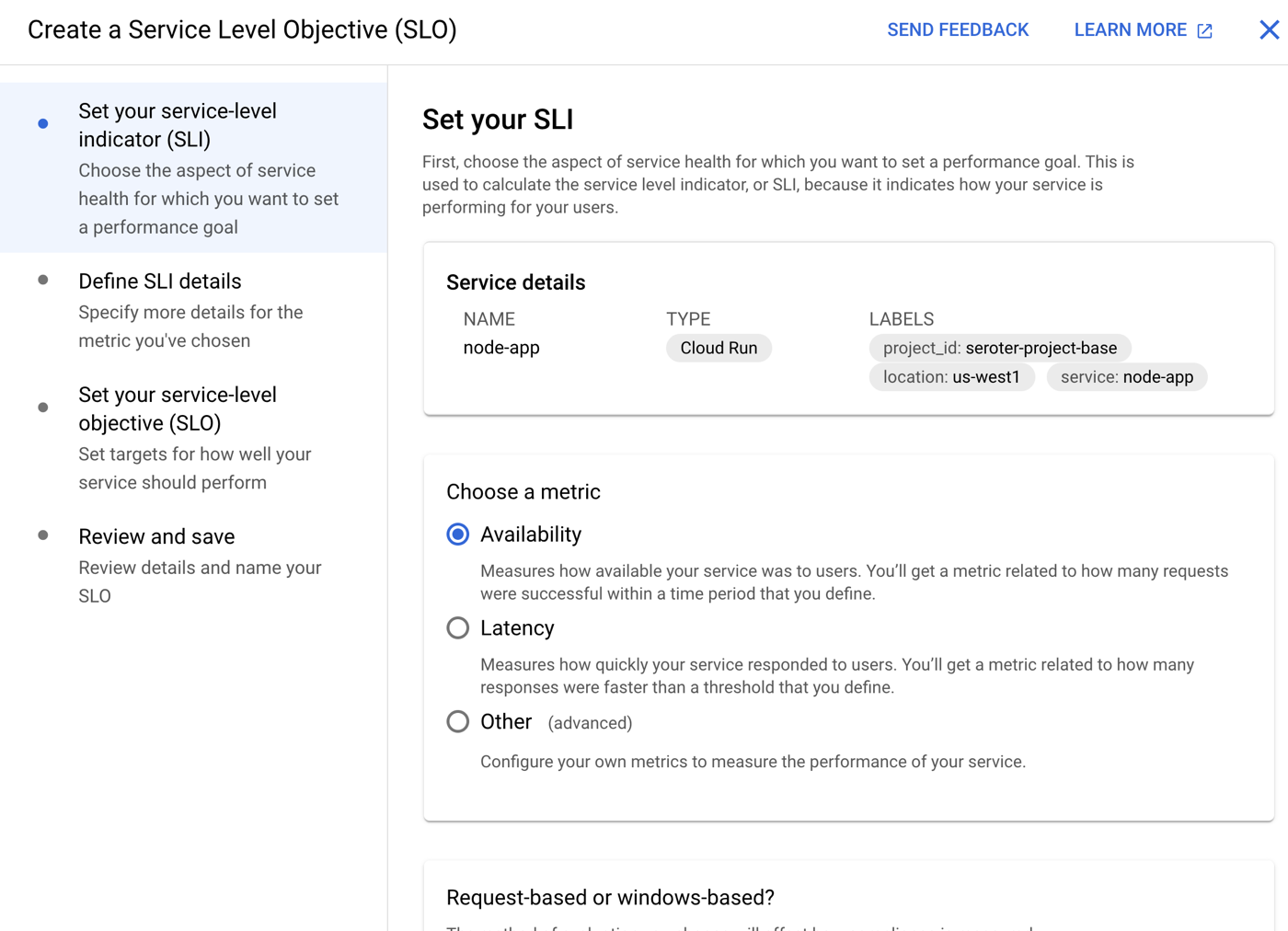This screenshot has width=1288, height=931.
Task: Click the Cloud Run type chip
Action: click(x=719, y=349)
